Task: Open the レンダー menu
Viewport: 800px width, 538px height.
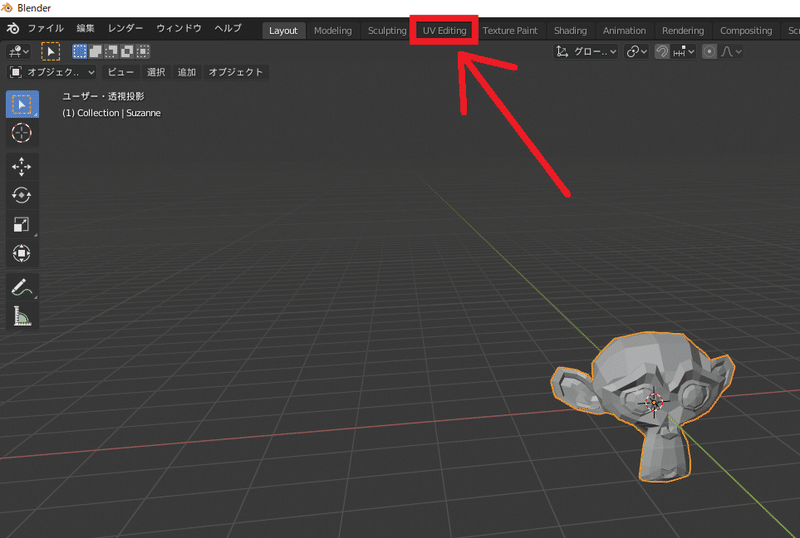Action: pyautogui.click(x=125, y=29)
